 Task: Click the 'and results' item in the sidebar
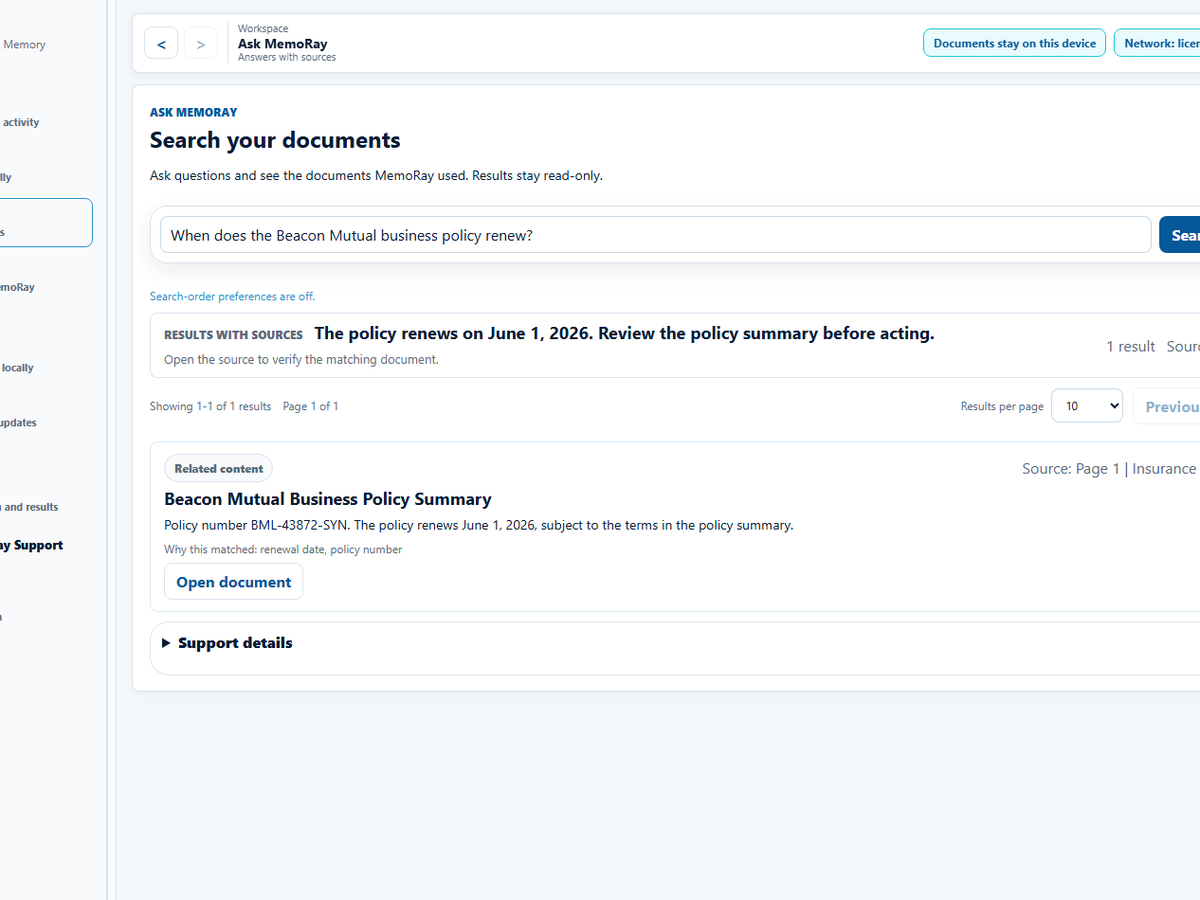point(31,507)
